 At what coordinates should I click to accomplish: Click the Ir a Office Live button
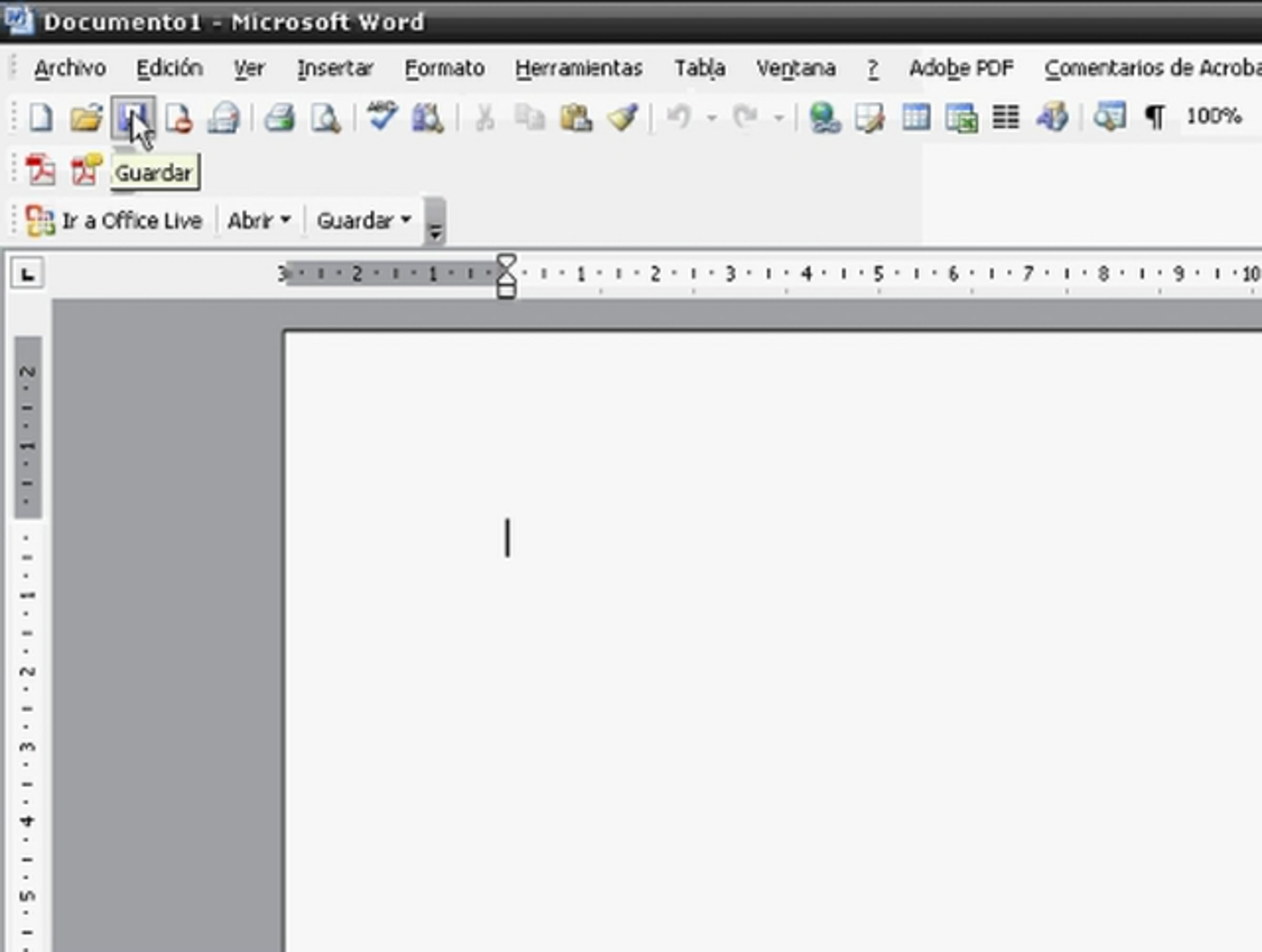(x=114, y=221)
